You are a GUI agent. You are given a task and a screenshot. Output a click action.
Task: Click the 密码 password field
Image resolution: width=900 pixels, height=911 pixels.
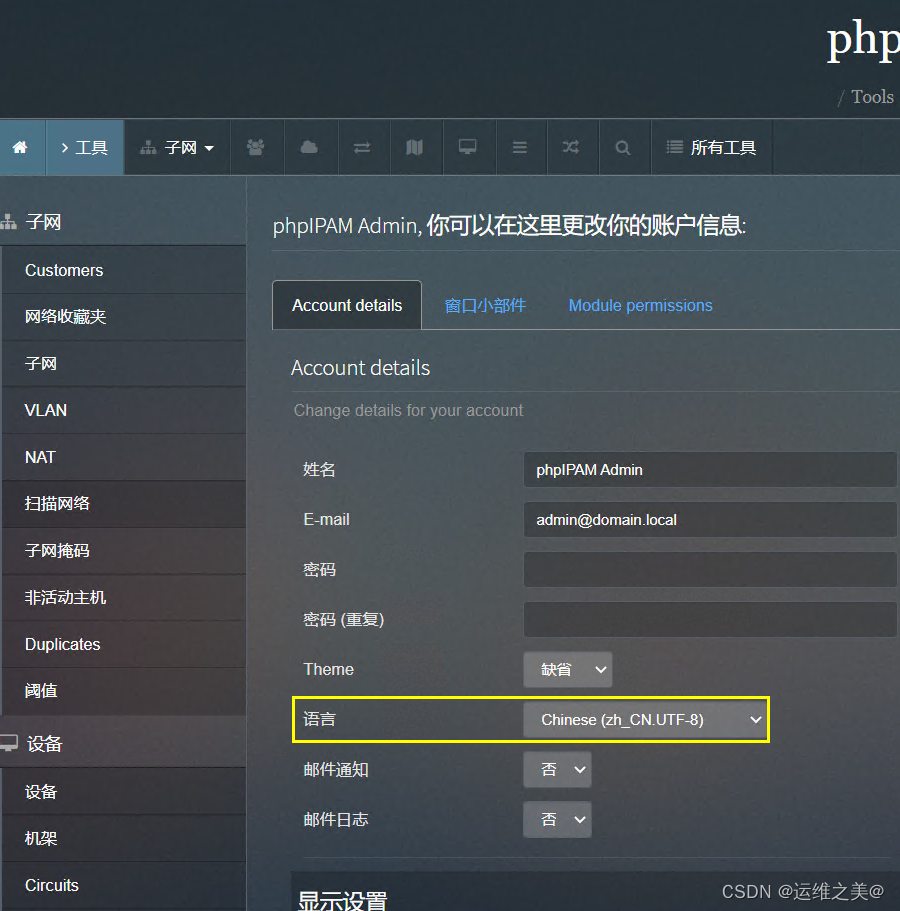click(710, 569)
